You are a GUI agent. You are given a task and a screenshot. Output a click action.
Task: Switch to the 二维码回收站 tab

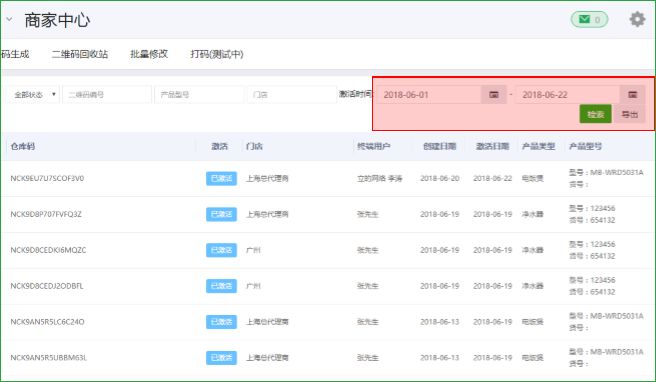click(80, 54)
